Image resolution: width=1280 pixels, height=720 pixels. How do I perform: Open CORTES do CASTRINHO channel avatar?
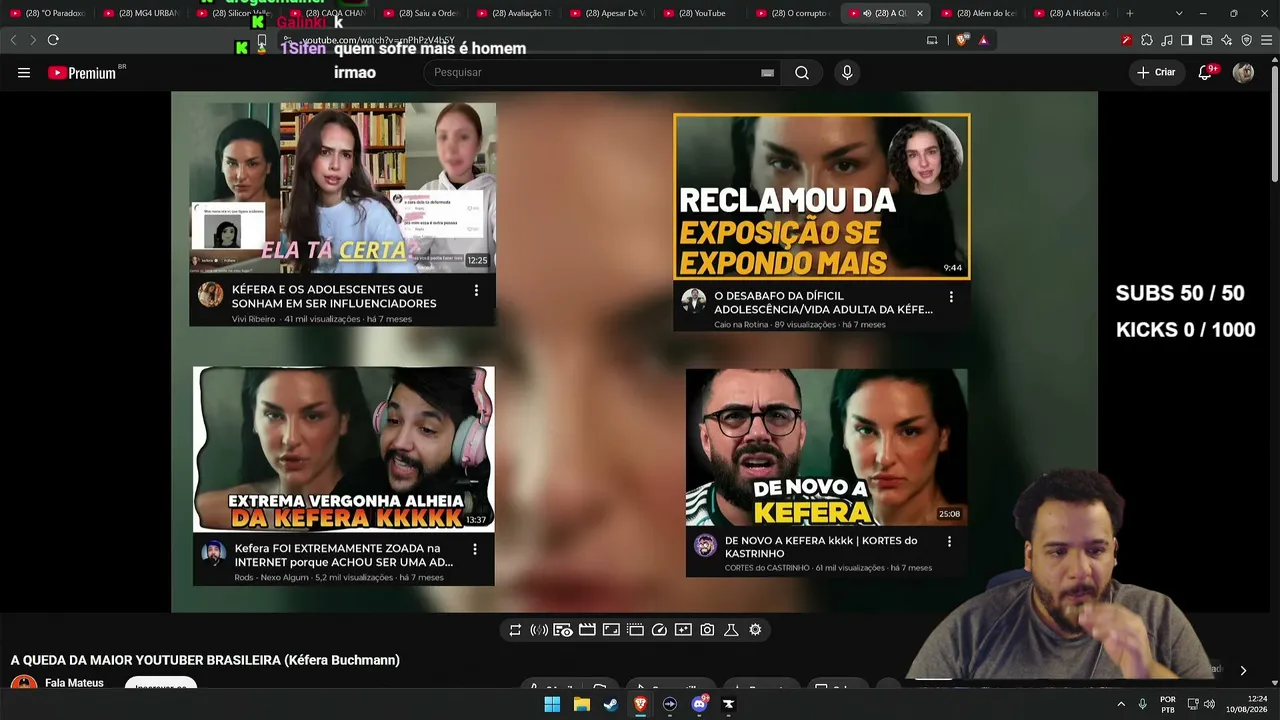tap(705, 546)
